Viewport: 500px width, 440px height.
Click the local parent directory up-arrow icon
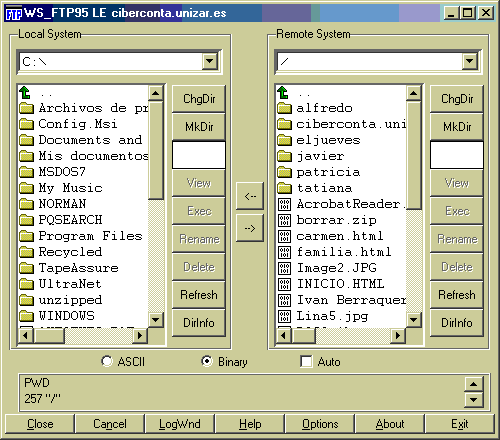[25, 92]
